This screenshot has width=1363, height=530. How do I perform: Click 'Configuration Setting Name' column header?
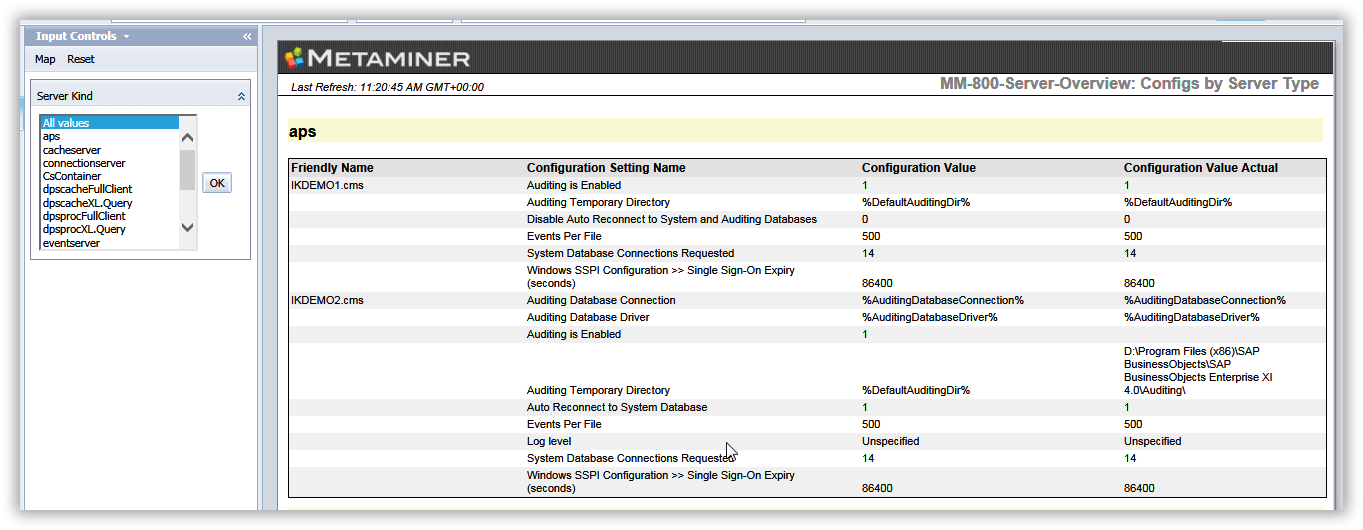pyautogui.click(x=606, y=168)
